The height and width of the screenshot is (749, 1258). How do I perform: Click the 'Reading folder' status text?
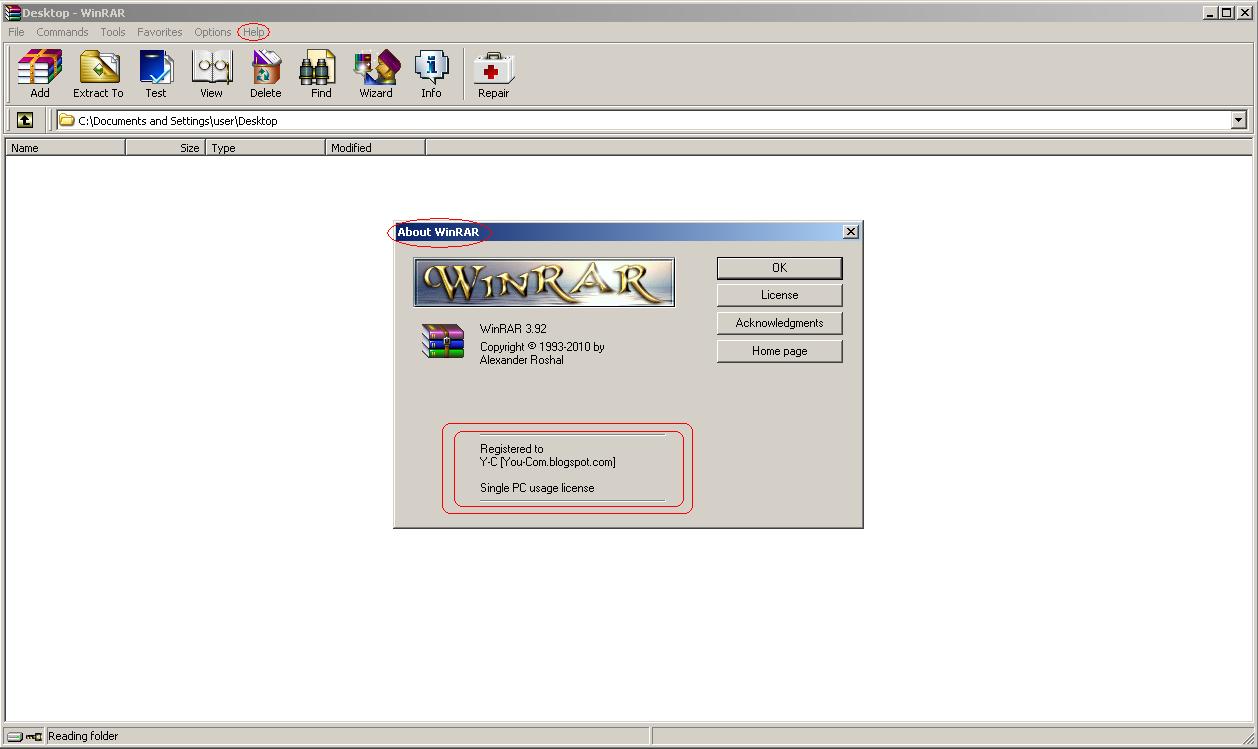click(x=83, y=736)
